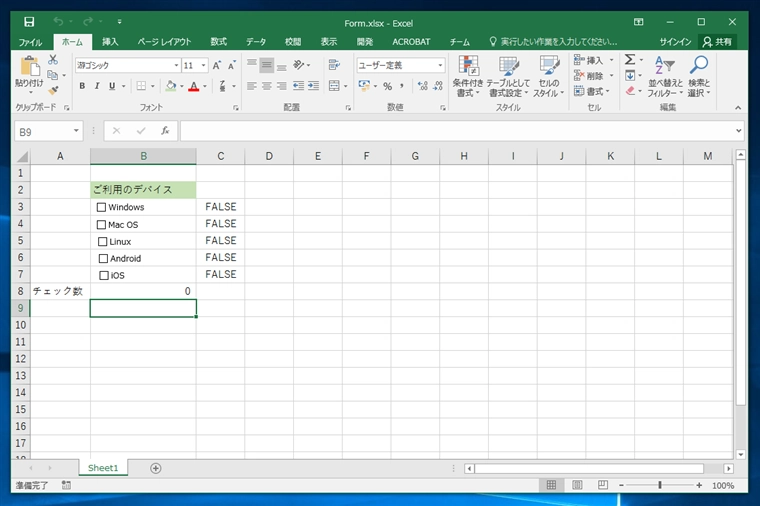760x506 pixels.
Task: Click the Undo arrow in quick access toolbar
Action: [58, 21]
